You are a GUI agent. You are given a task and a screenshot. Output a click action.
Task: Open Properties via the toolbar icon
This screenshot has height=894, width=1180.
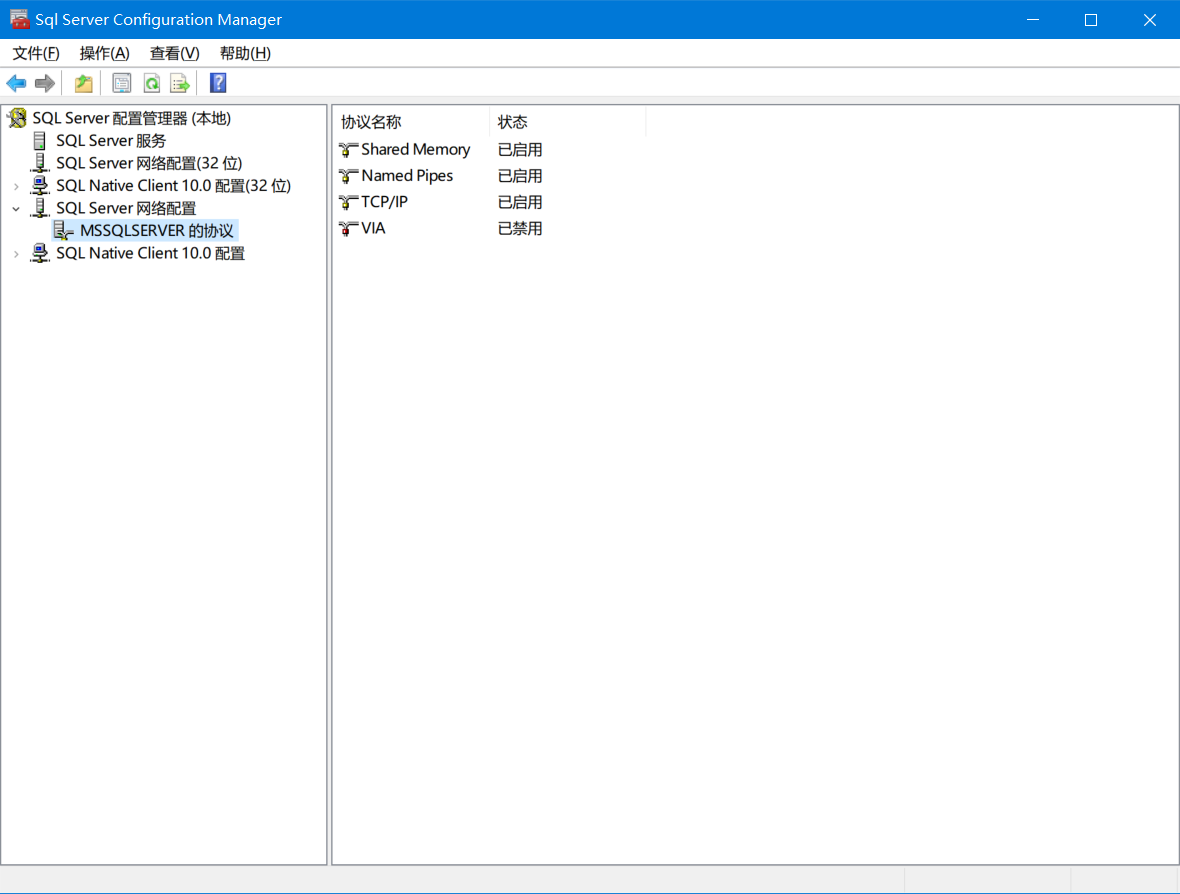pos(122,83)
